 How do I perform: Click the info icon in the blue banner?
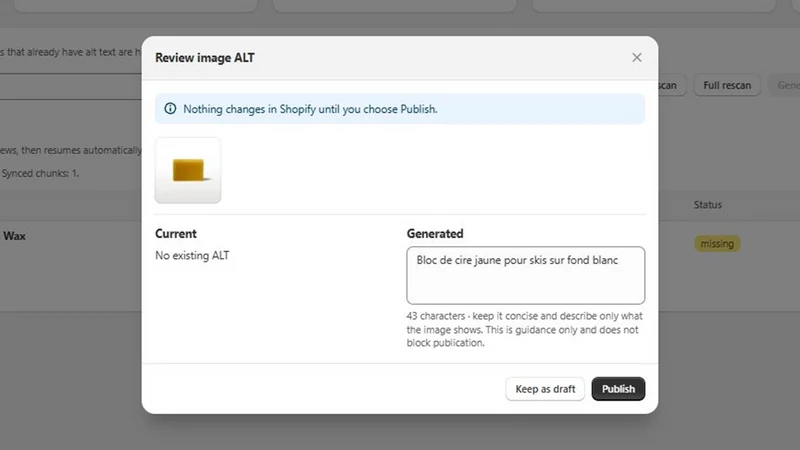point(170,109)
